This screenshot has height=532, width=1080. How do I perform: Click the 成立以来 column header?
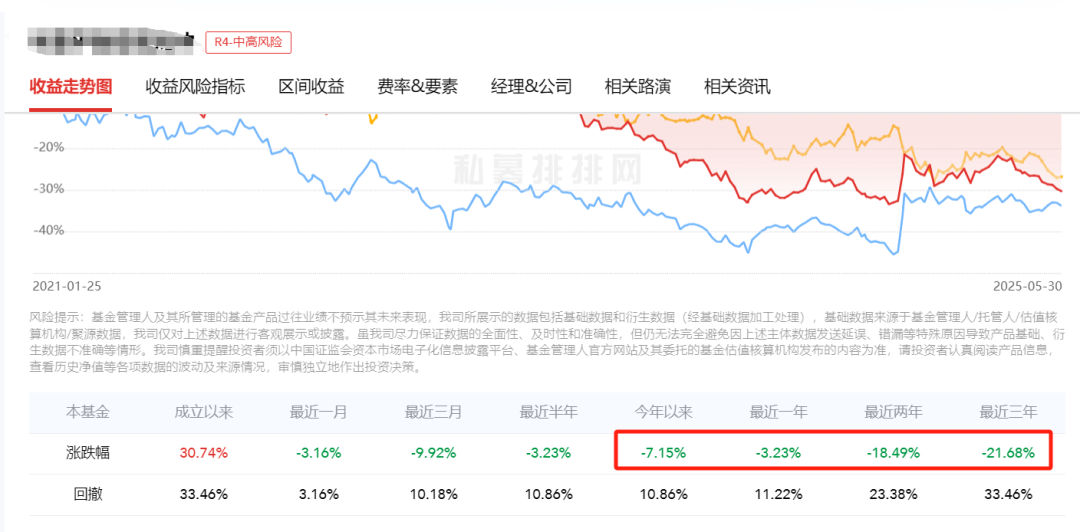click(204, 413)
